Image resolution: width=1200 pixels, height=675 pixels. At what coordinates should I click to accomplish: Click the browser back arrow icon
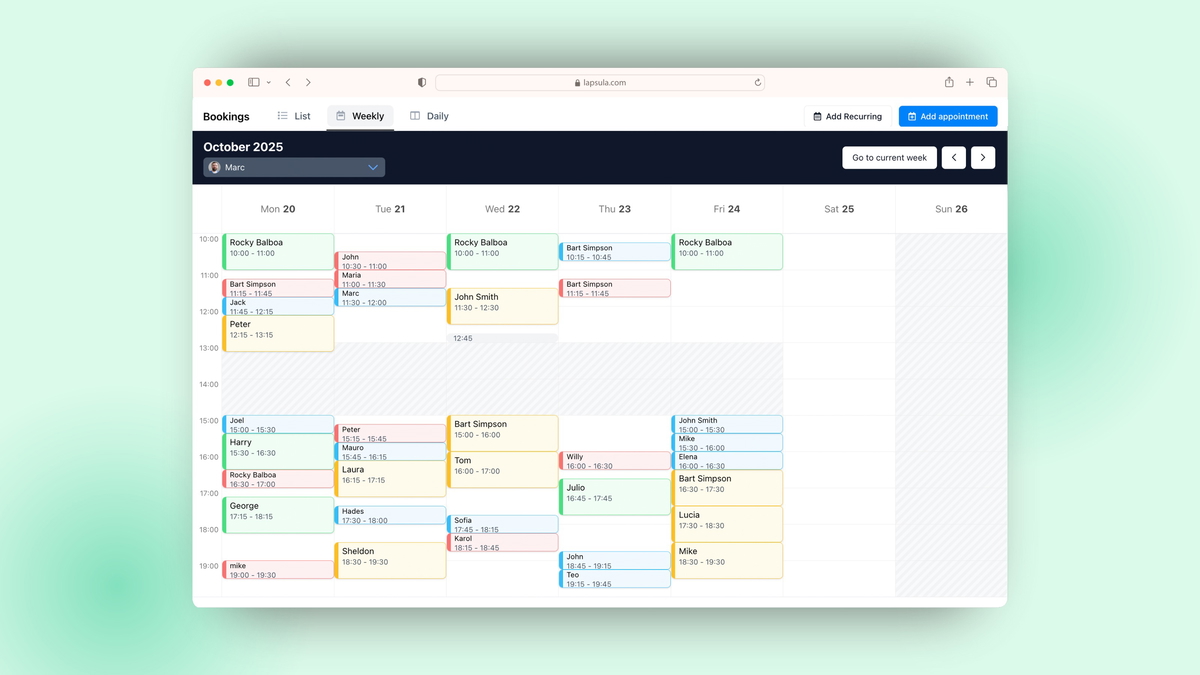tap(288, 82)
